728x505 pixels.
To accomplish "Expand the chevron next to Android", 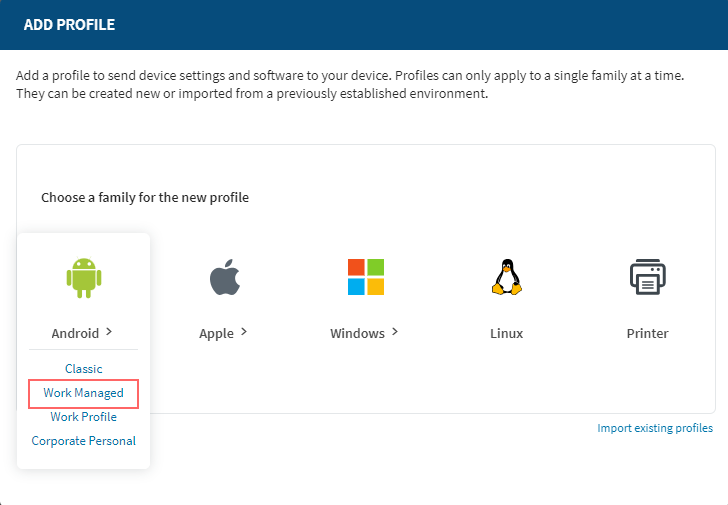I will tap(109, 331).
